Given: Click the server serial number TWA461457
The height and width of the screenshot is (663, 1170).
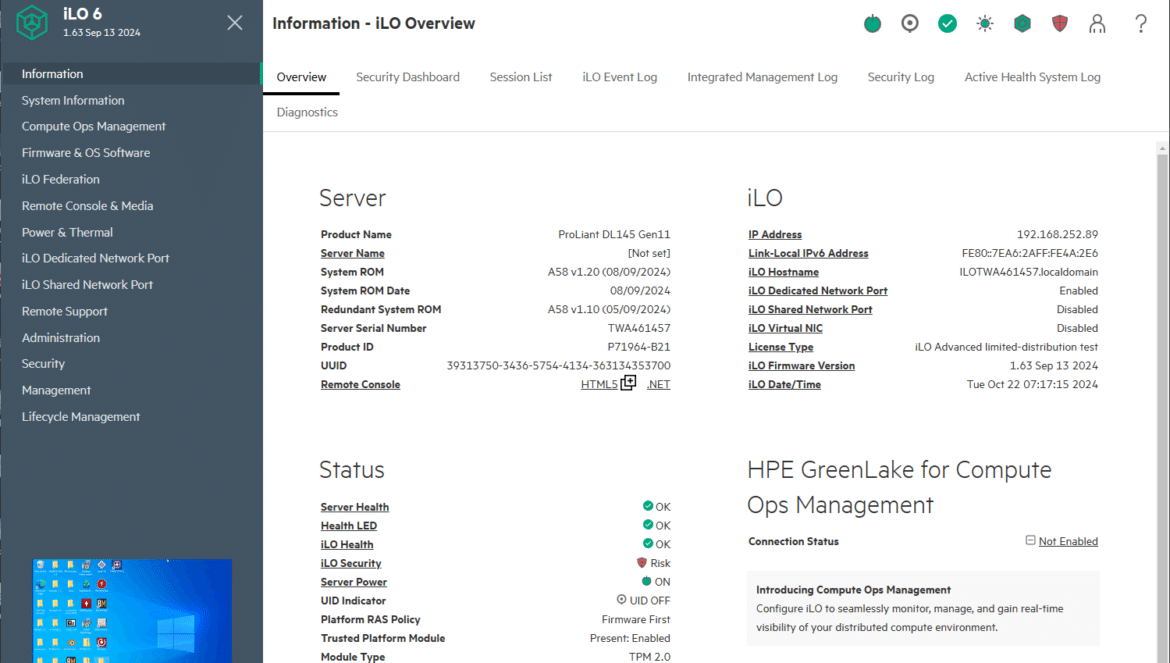Looking at the screenshot, I should [639, 328].
